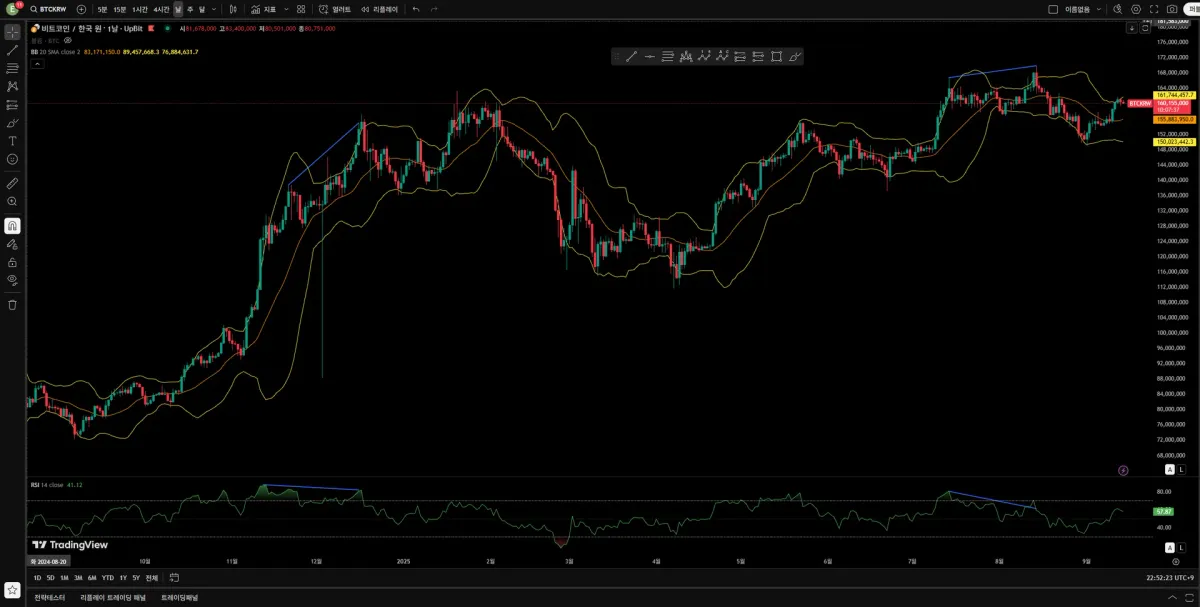Viewport: 1200px width, 607px height.
Task: Open the BTCKRW symbol search box
Action: [x=50, y=9]
